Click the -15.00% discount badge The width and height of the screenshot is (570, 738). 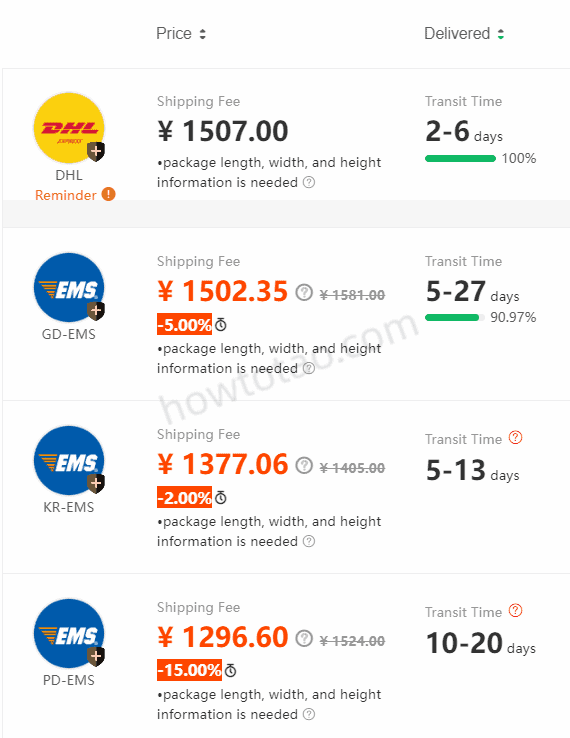(x=189, y=670)
